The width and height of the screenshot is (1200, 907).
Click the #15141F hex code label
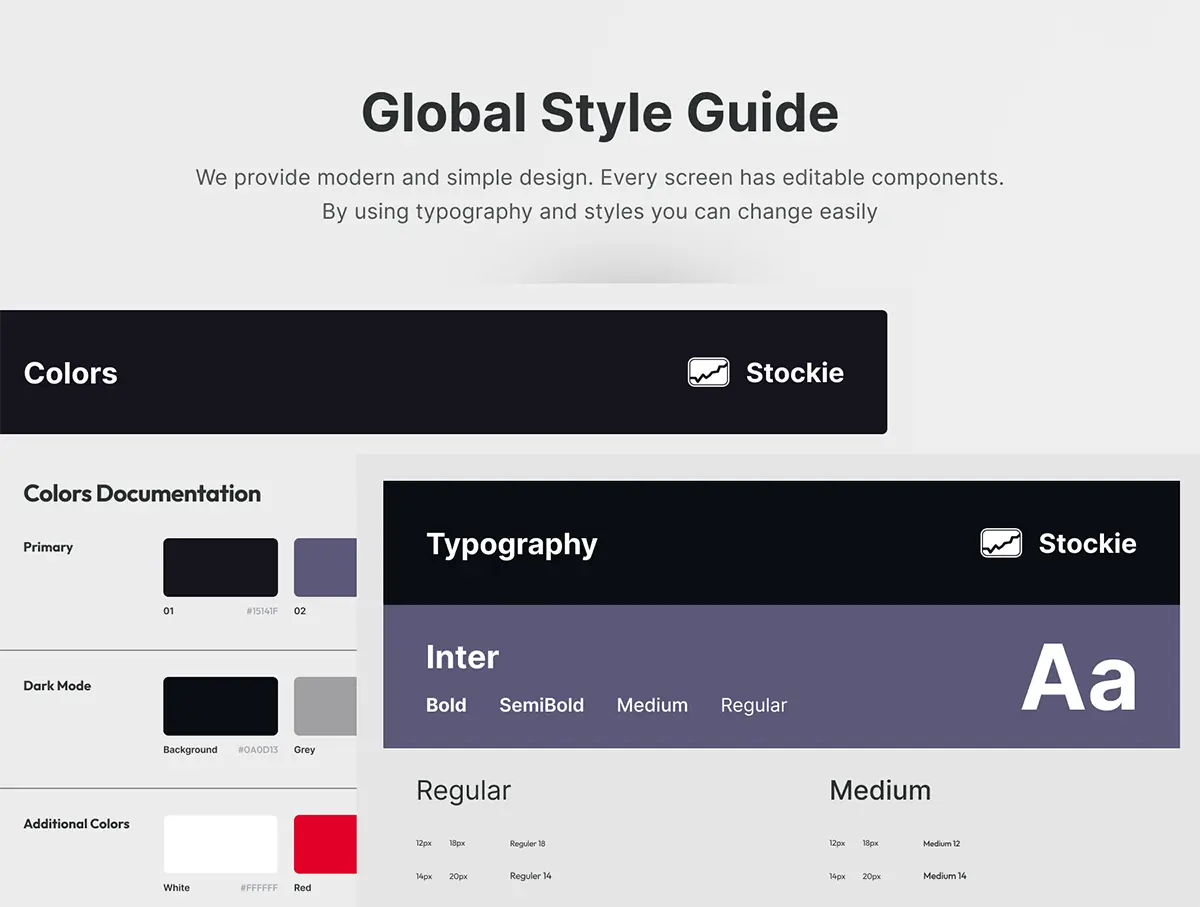[x=262, y=611]
